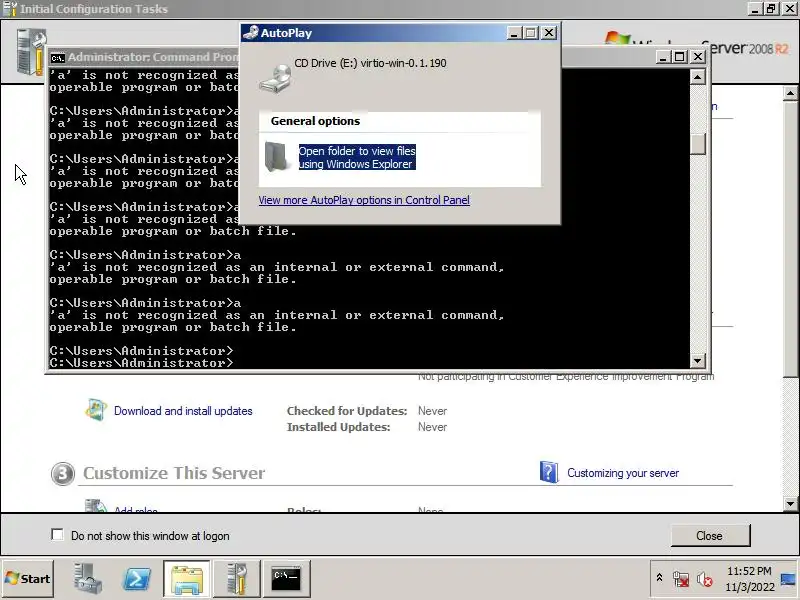Image resolution: width=800 pixels, height=600 pixels.
Task: Click the AutoPlay title bar icon
Action: point(251,33)
